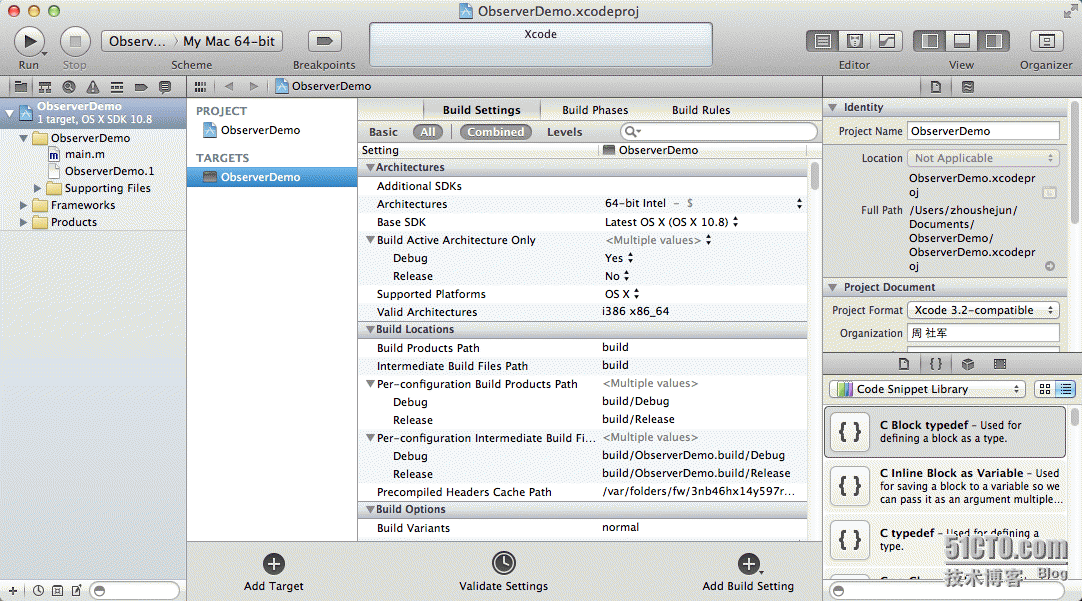1082x601 pixels.
Task: Select the Assistant editor icon
Action: [854, 41]
